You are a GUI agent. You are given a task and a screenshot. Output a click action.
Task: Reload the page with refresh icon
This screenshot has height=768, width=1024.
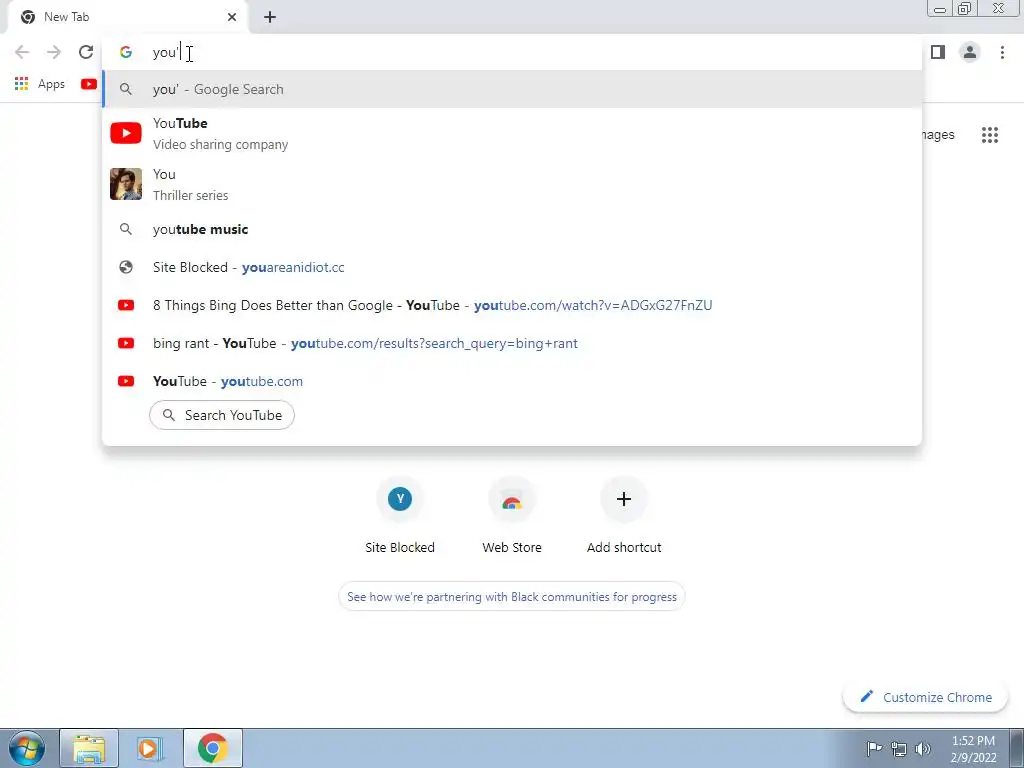[x=86, y=52]
